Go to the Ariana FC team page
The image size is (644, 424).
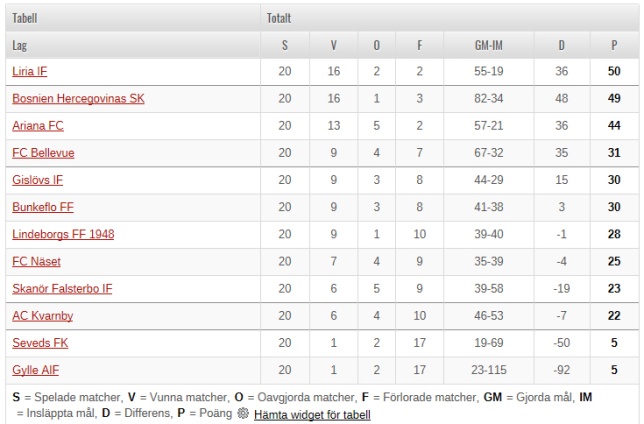(x=37, y=126)
